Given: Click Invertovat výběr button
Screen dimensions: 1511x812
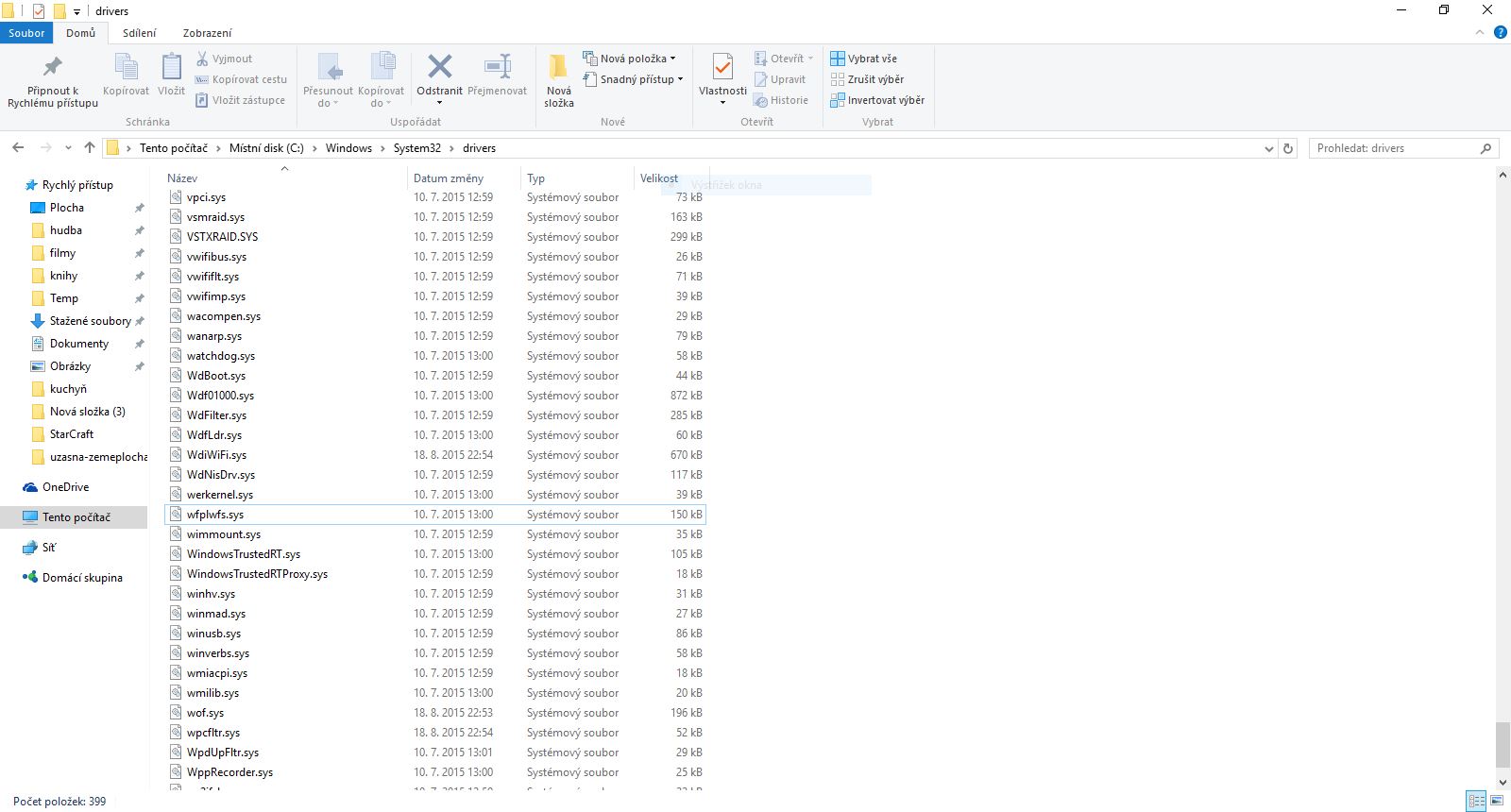Looking at the screenshot, I should [x=877, y=100].
